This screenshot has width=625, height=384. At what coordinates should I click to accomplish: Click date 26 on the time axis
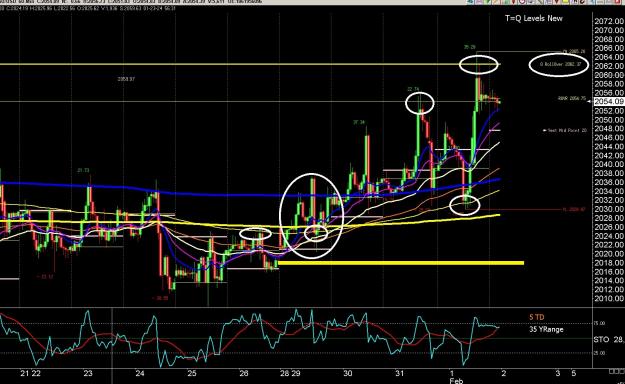pos(244,374)
